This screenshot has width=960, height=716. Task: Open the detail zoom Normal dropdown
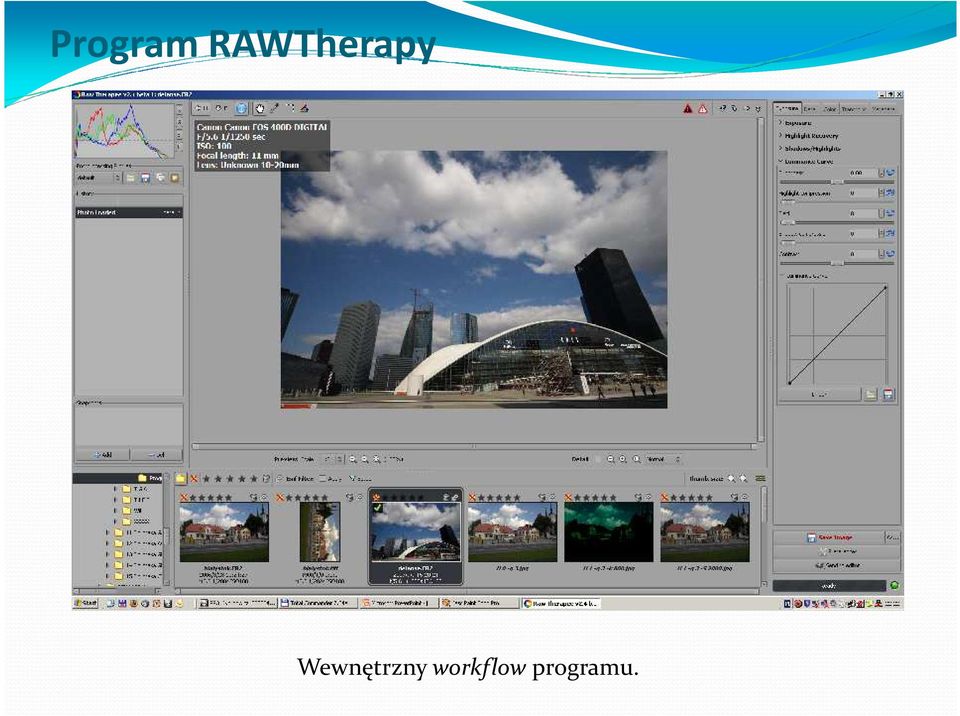[x=664, y=459]
